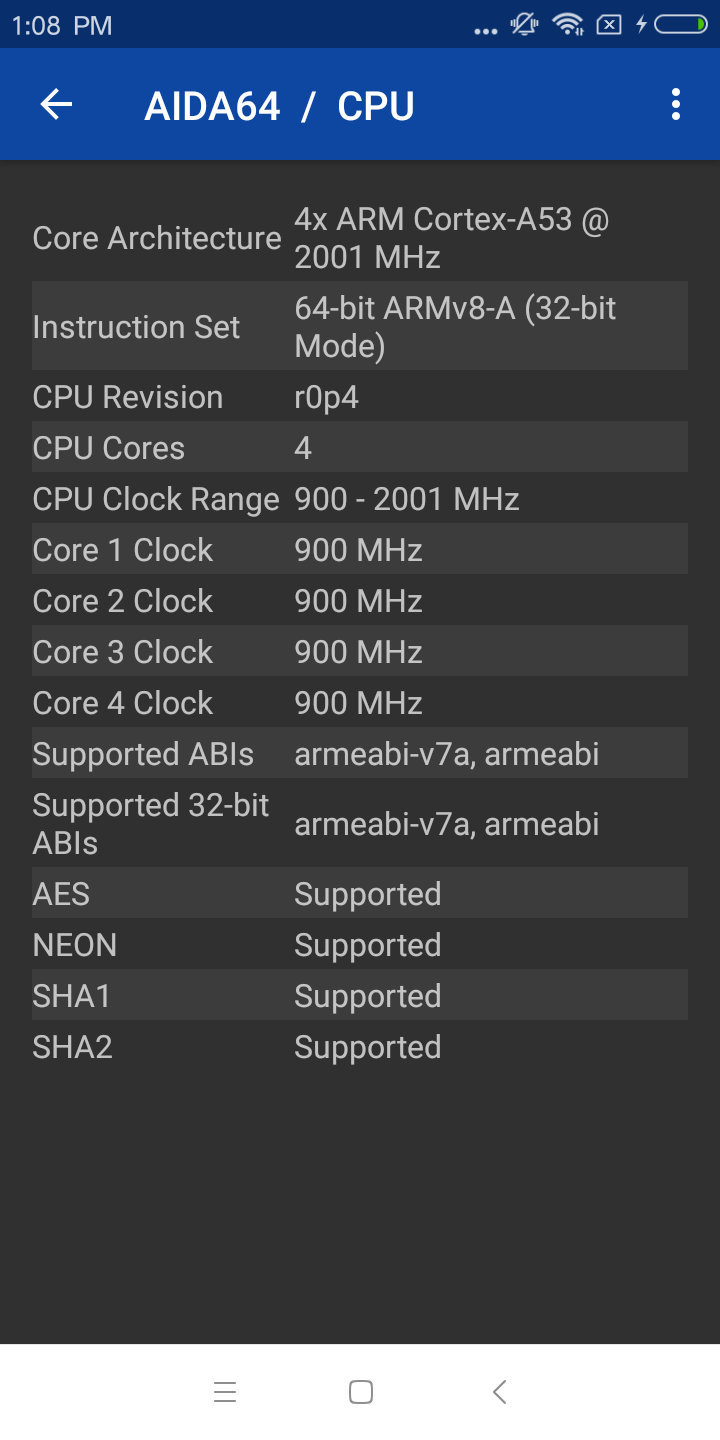Select the CPU Clock Range row
The image size is (720, 1440).
tap(360, 499)
